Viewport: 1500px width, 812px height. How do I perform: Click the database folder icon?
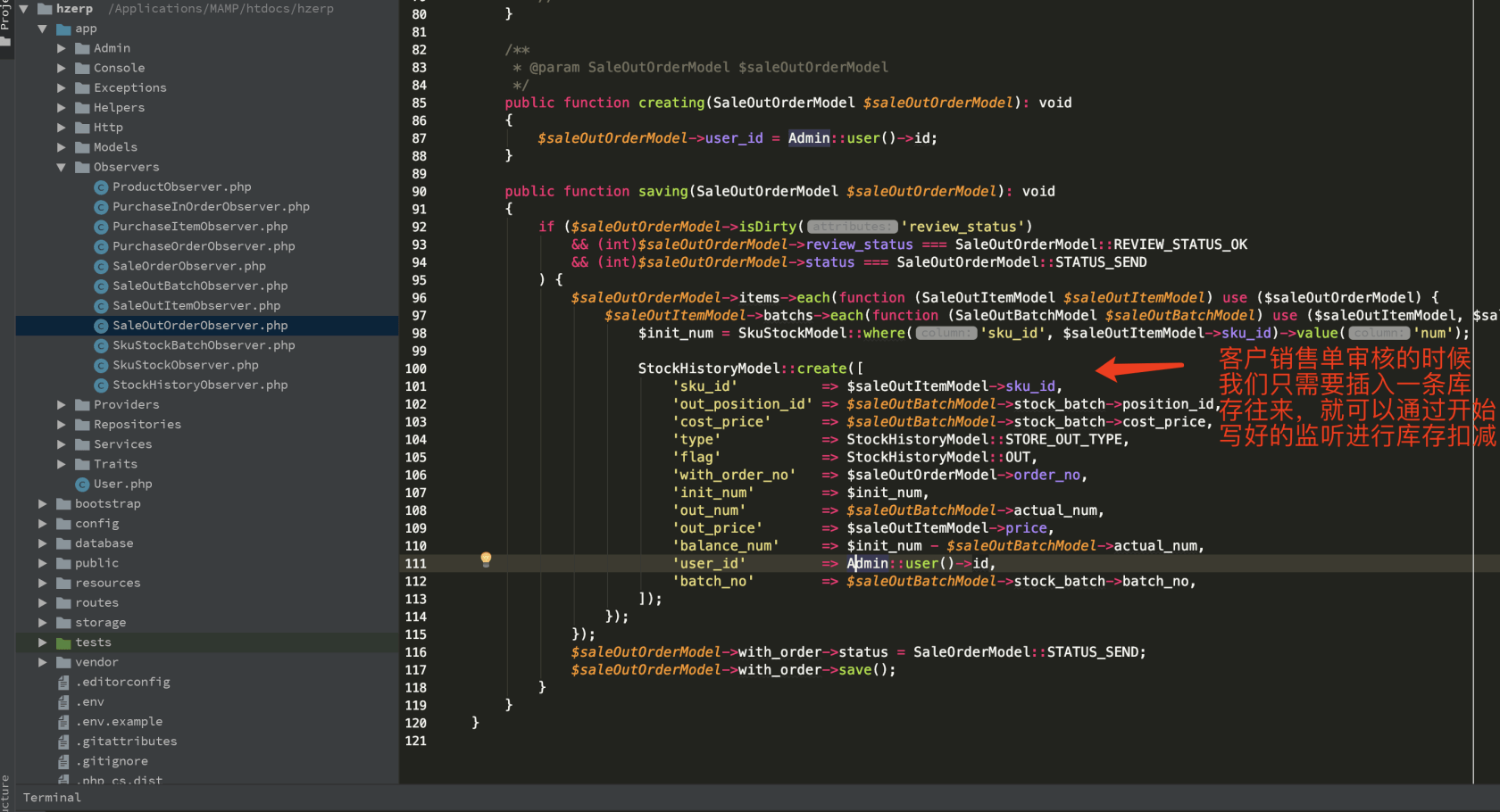[63, 543]
